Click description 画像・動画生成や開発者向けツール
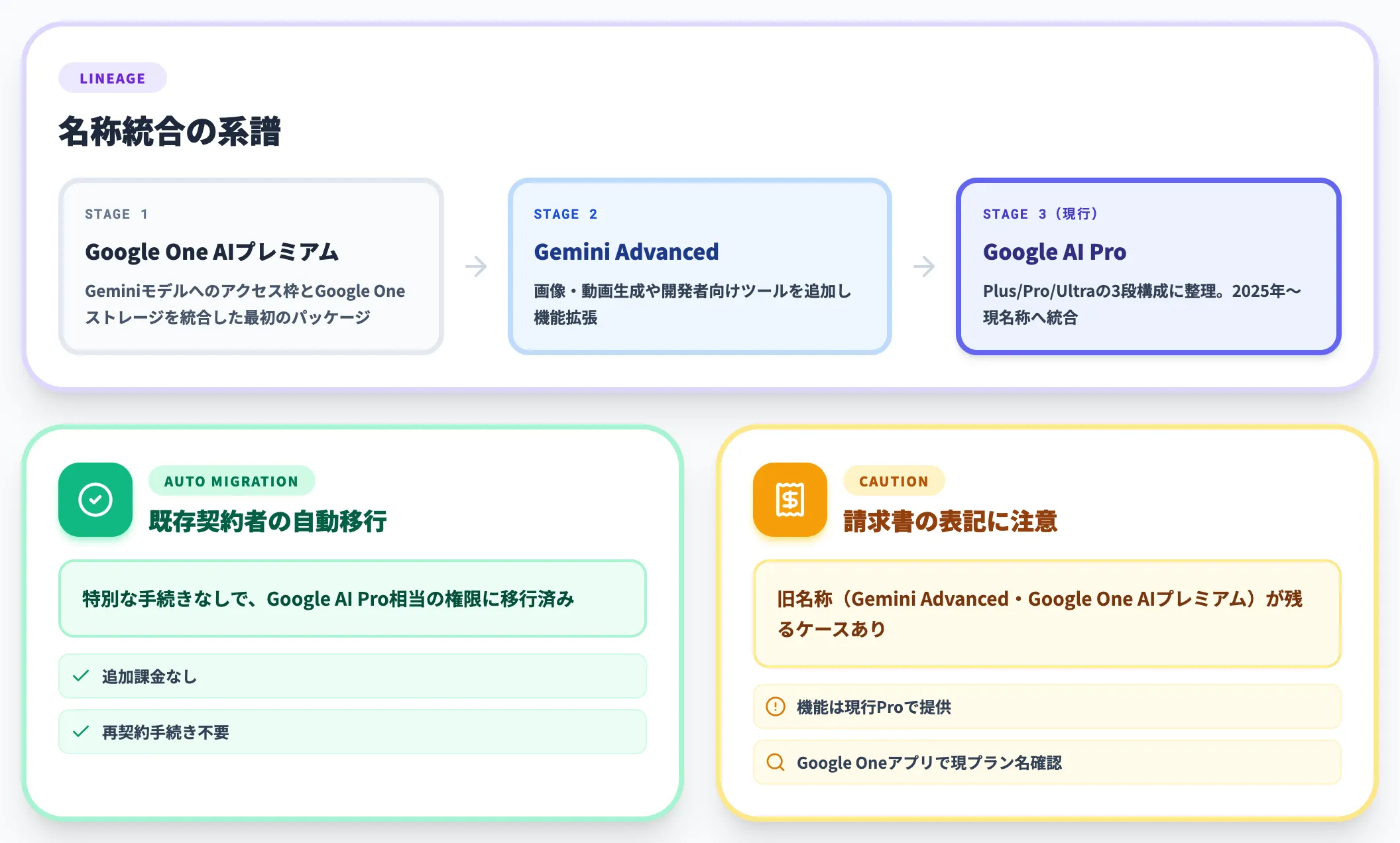1400x843 pixels. tap(693, 304)
